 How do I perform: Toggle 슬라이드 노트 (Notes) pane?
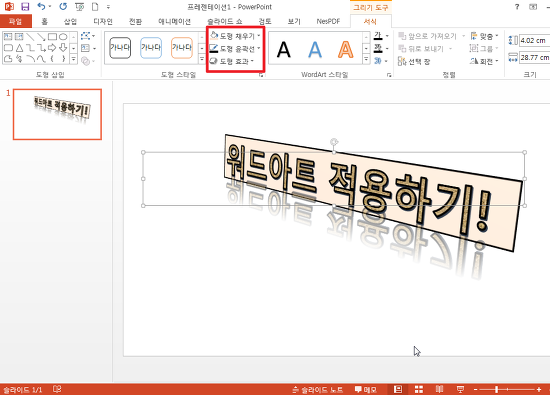(x=317, y=389)
